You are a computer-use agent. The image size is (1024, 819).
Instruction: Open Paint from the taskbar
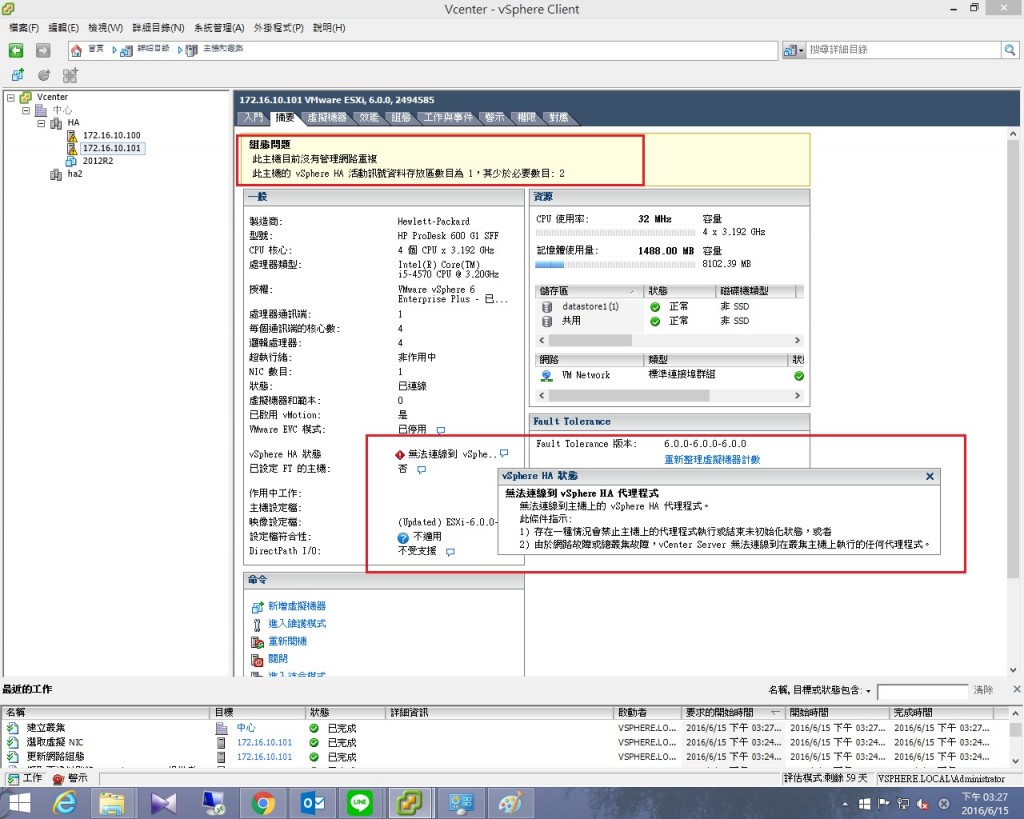pyautogui.click(x=510, y=803)
